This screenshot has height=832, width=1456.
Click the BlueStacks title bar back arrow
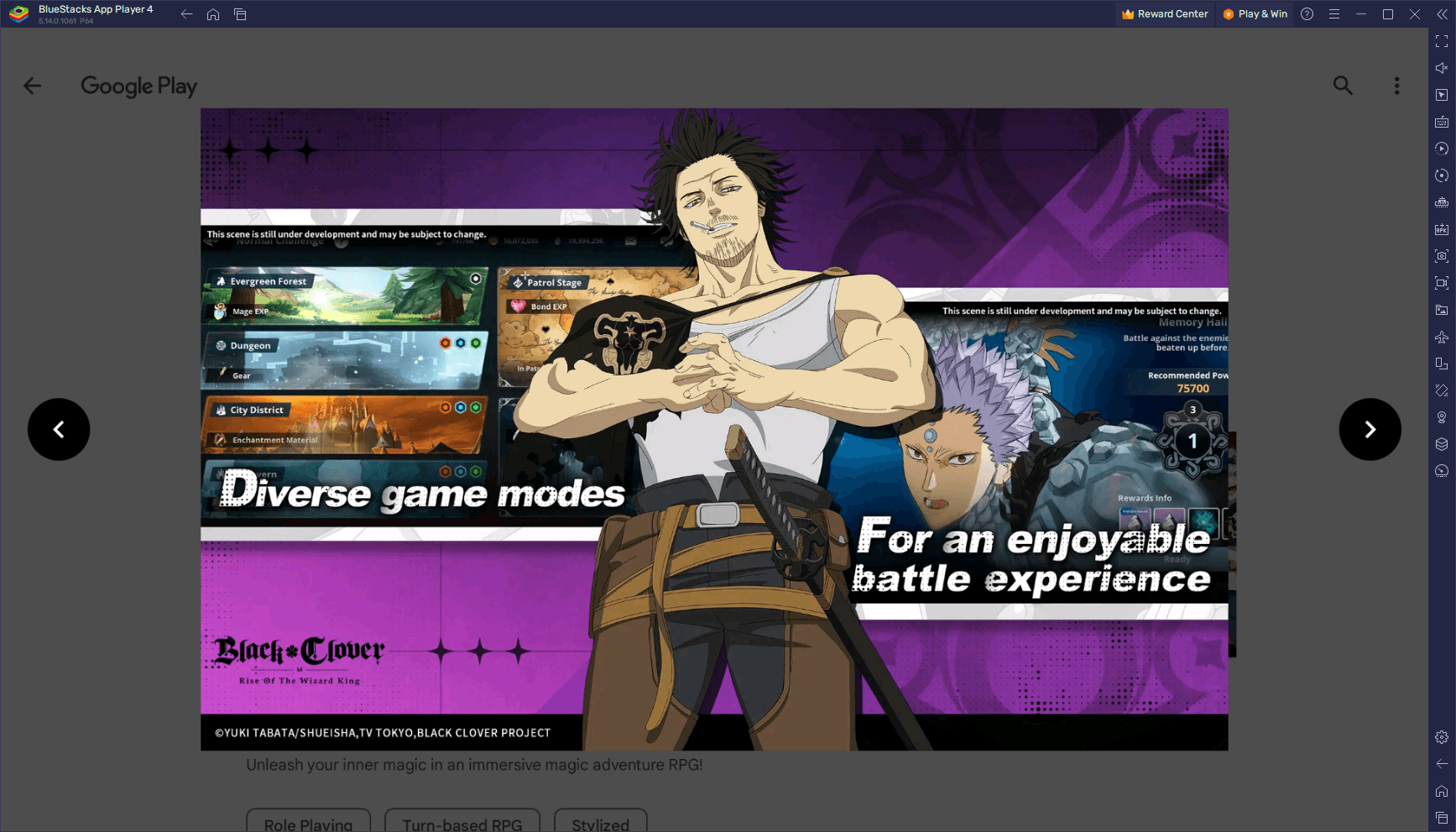186,14
